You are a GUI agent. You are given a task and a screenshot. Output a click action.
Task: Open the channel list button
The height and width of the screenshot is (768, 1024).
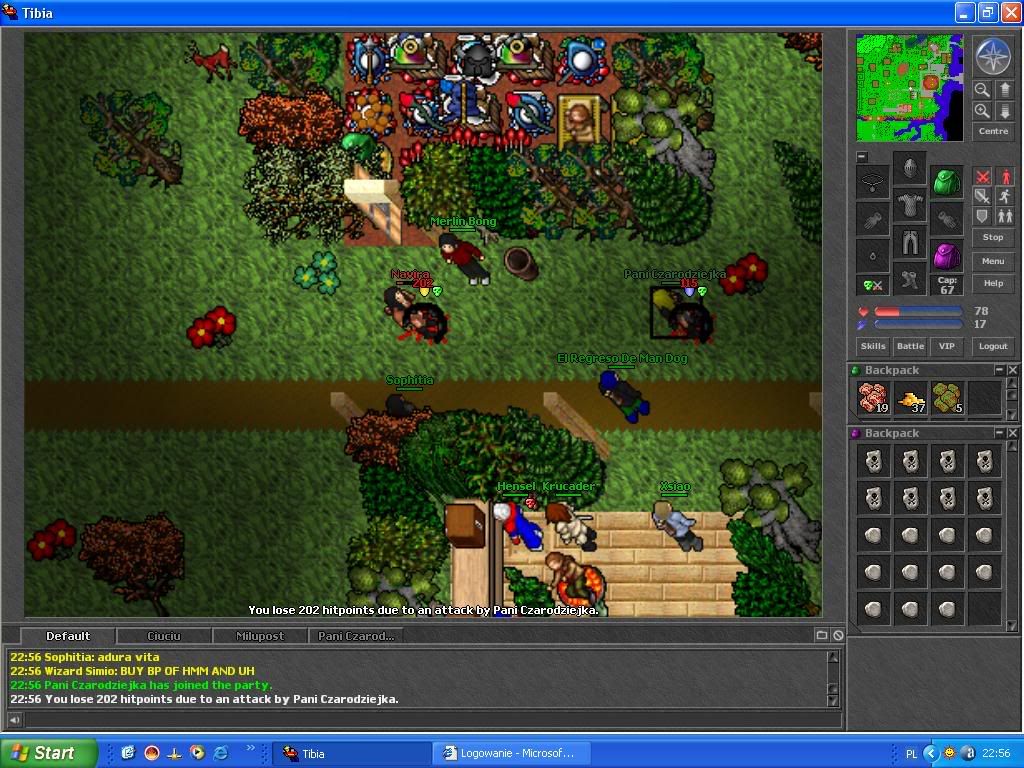(x=822, y=635)
